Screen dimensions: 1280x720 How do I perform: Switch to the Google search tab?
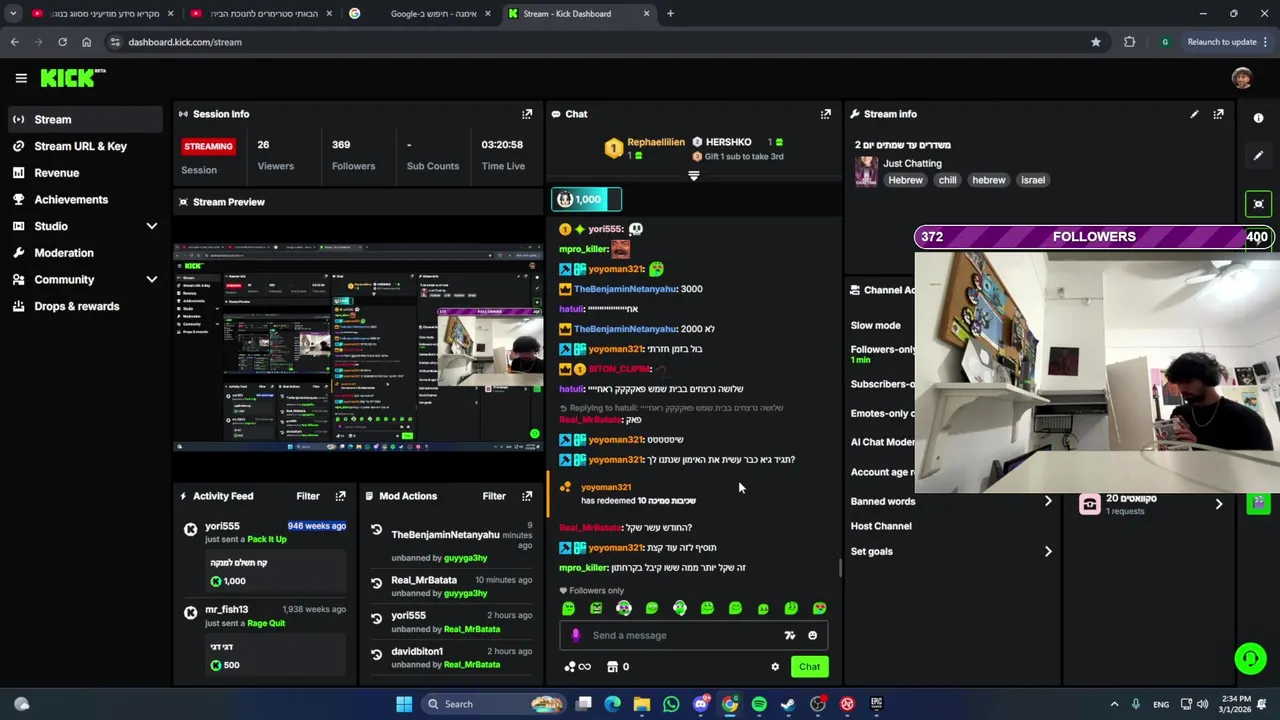[x=418, y=14]
